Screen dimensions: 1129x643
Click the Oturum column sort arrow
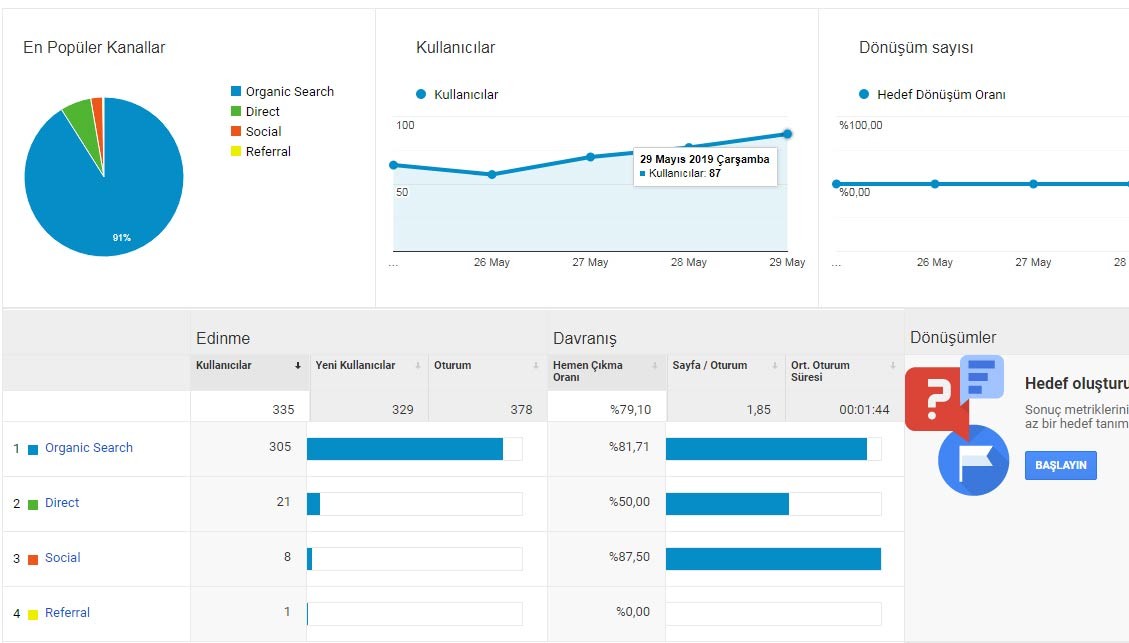tap(536, 366)
